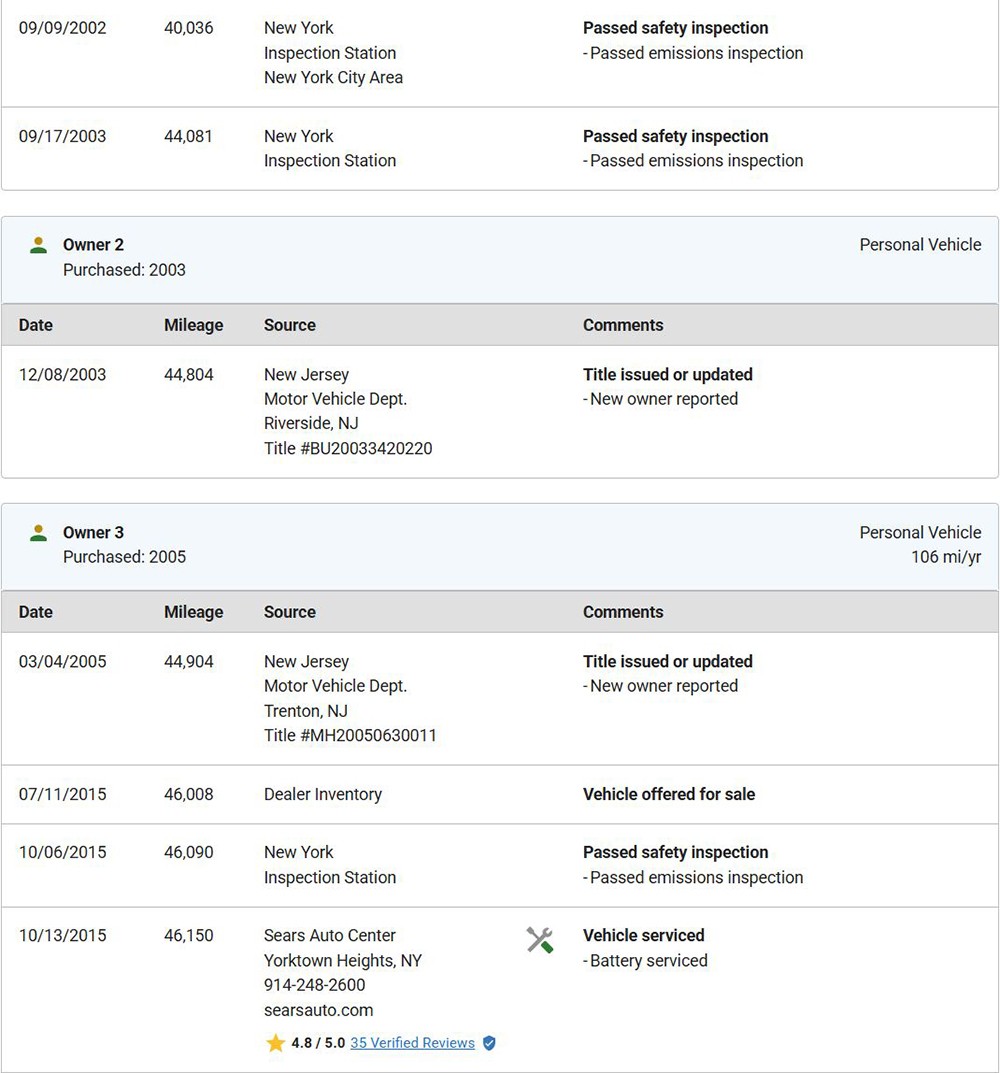Select the Owner 2 section header

(x=500, y=260)
